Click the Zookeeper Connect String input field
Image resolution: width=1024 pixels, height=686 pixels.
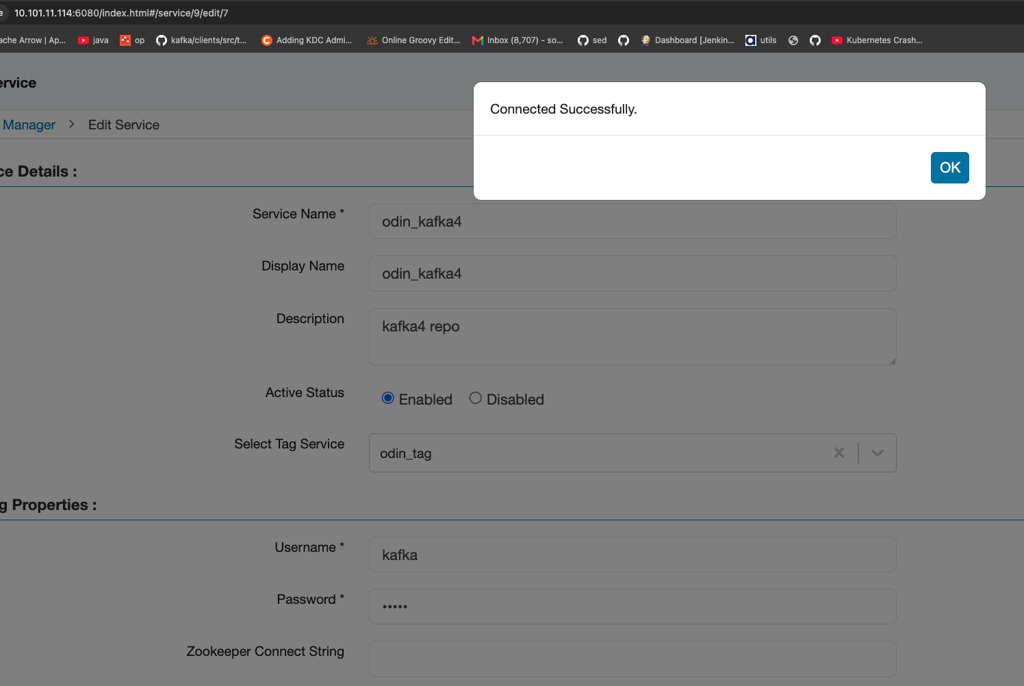[632, 659]
